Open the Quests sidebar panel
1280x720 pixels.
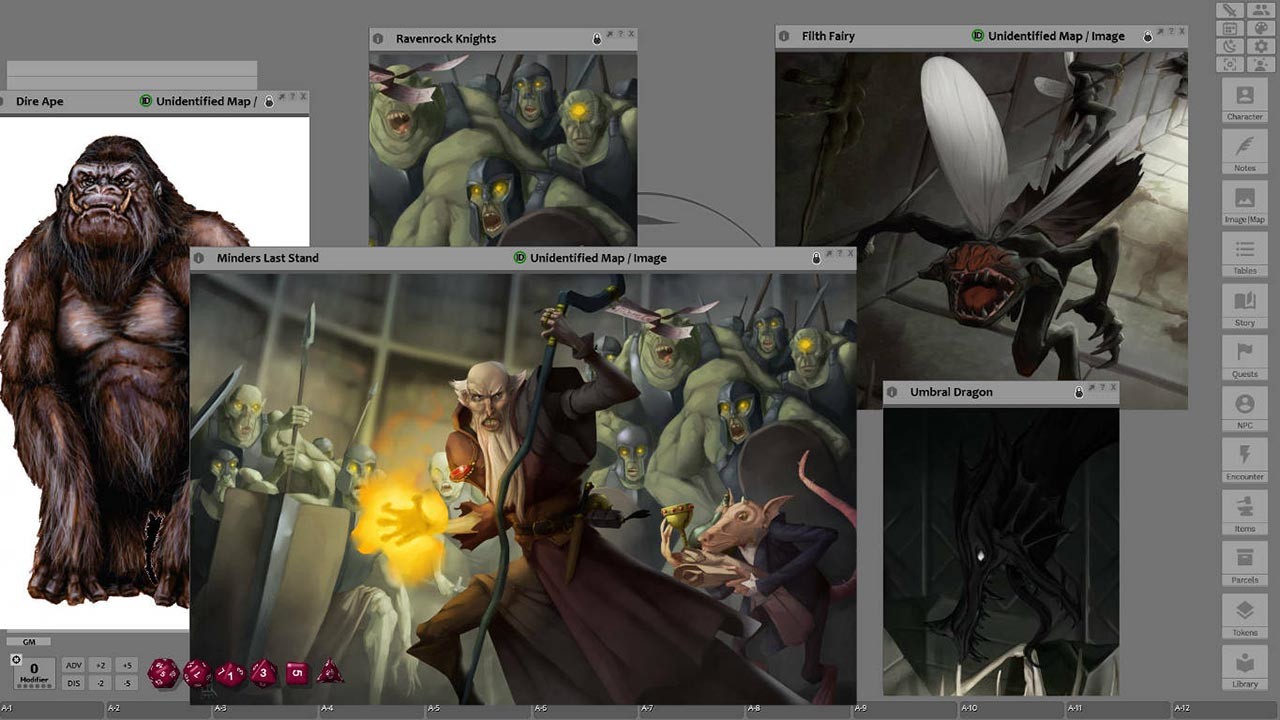(1244, 357)
